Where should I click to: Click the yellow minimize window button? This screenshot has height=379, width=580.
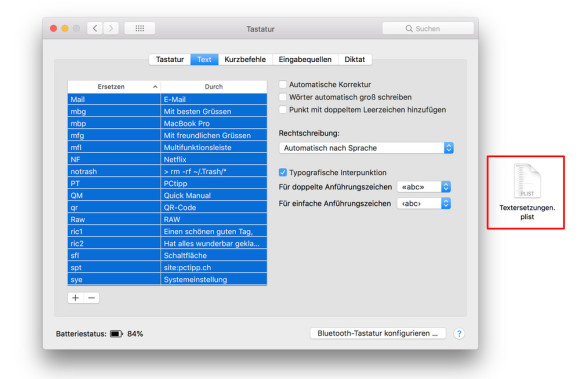pos(65,28)
